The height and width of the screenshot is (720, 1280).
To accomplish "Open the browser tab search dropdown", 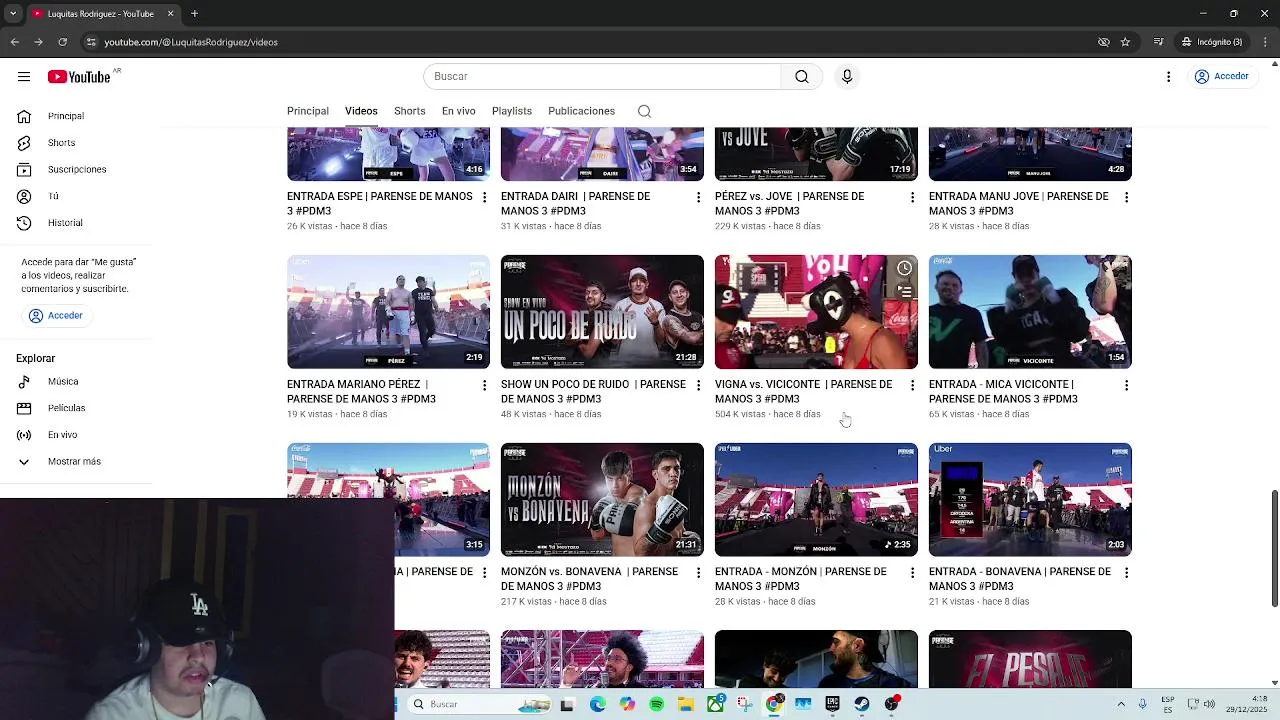I will coord(13,14).
